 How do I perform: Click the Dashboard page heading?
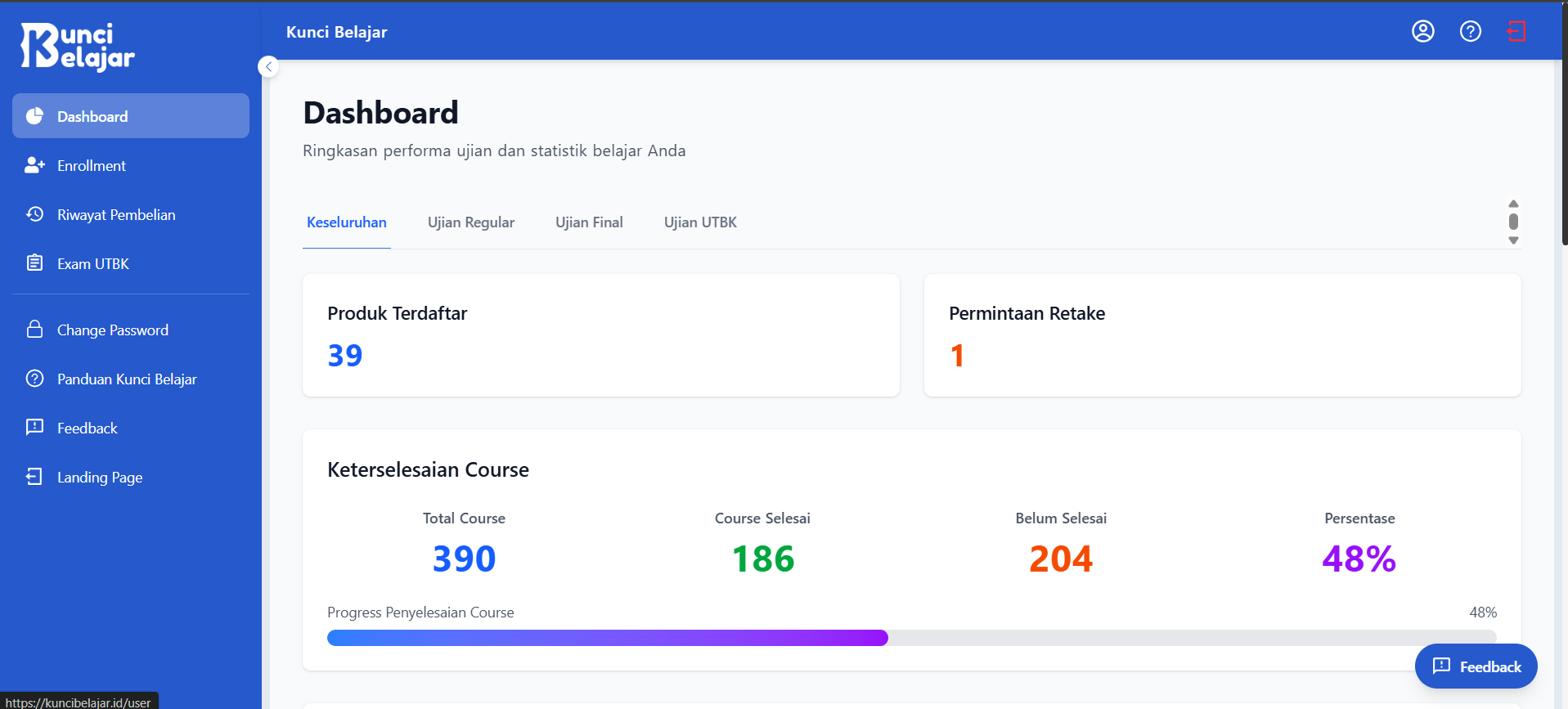pyautogui.click(x=381, y=113)
